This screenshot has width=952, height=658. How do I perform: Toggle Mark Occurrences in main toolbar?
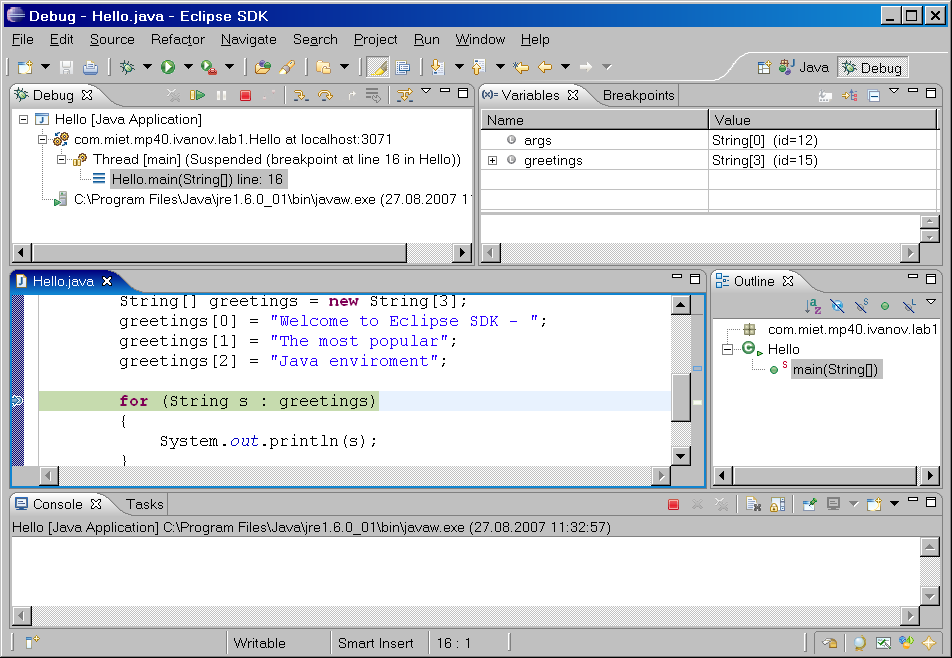(378, 67)
